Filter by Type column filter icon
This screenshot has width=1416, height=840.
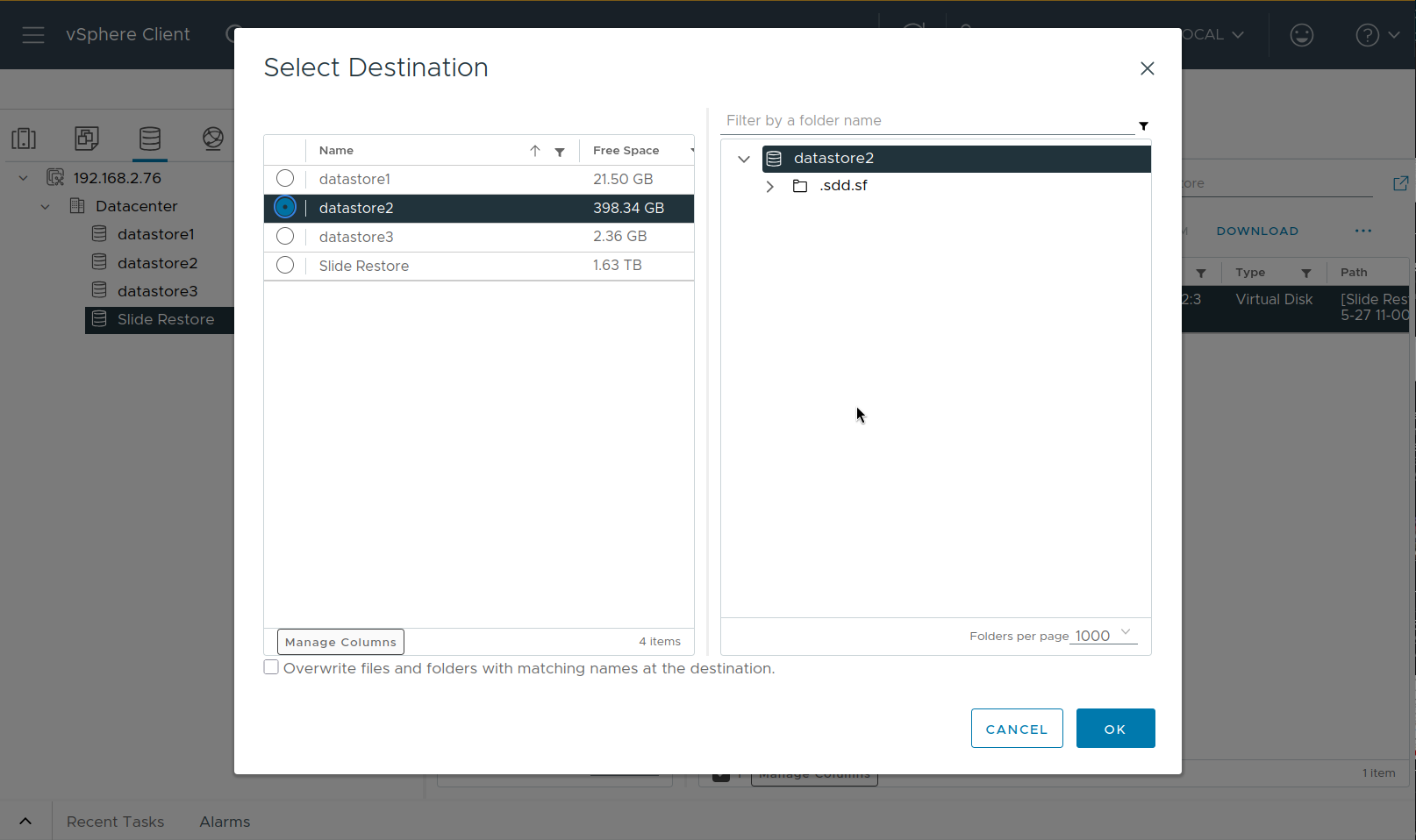(1306, 274)
